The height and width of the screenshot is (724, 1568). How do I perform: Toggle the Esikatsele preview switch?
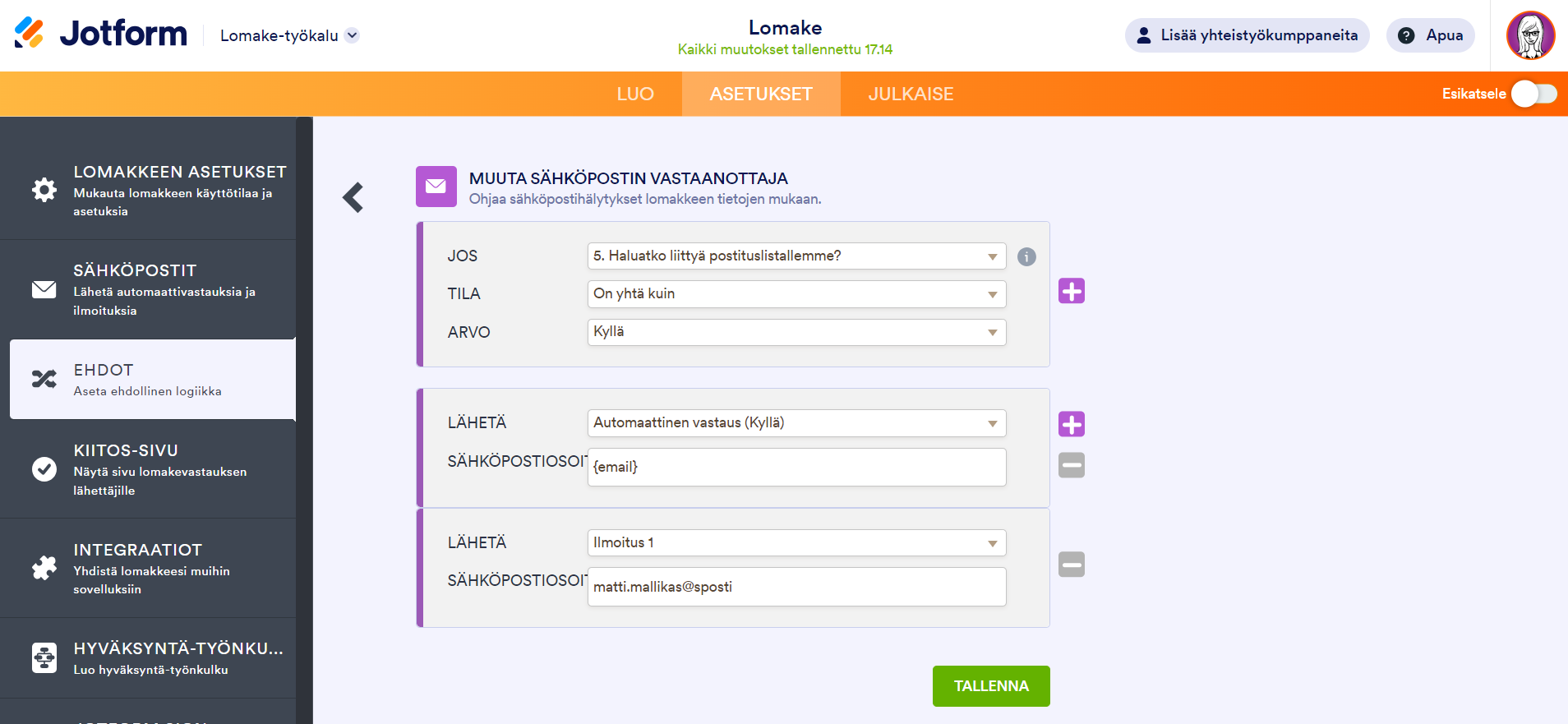[1533, 94]
